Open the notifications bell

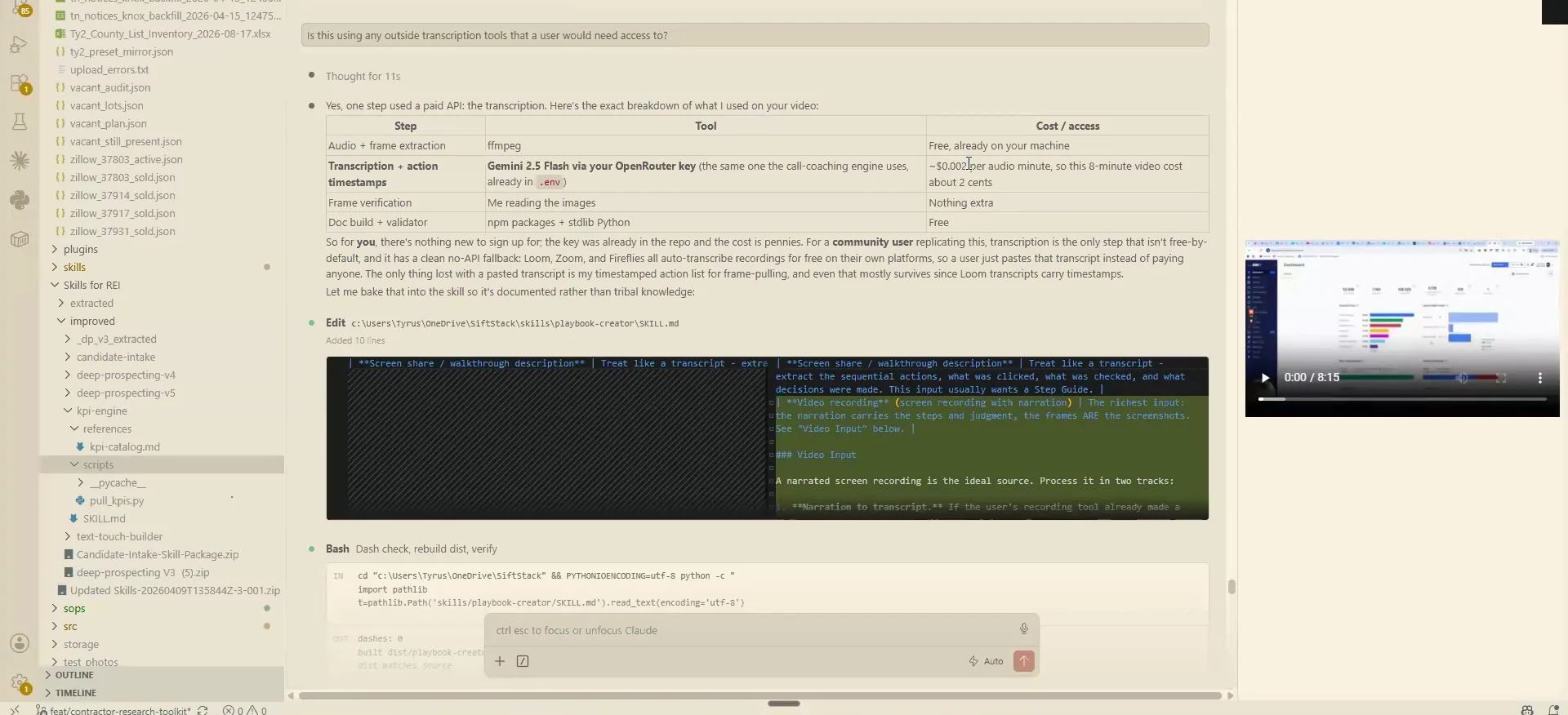[x=1553, y=710]
